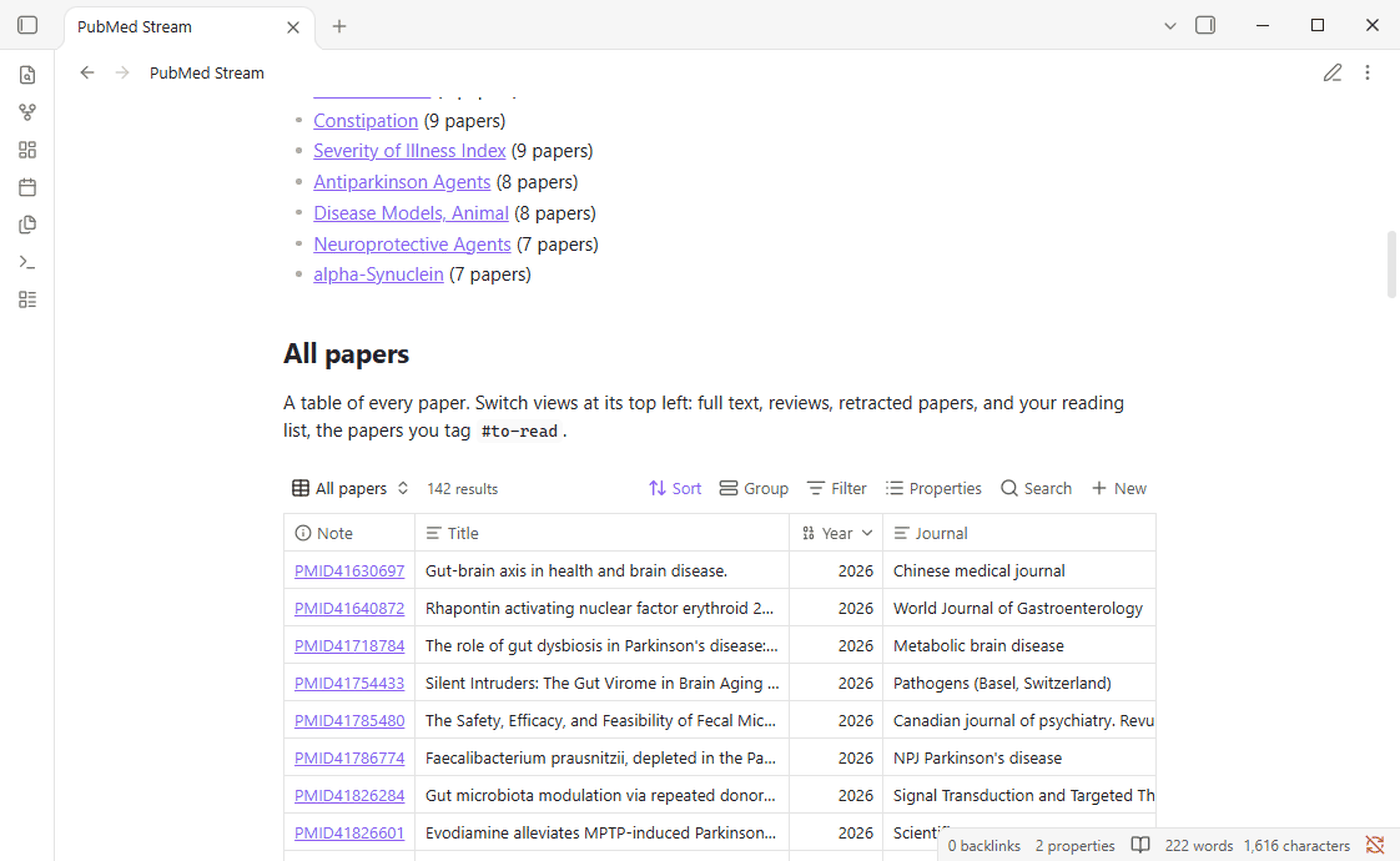Toggle the left sidebar panel icon
Image resolution: width=1400 pixels, height=861 pixels.
pos(27,25)
